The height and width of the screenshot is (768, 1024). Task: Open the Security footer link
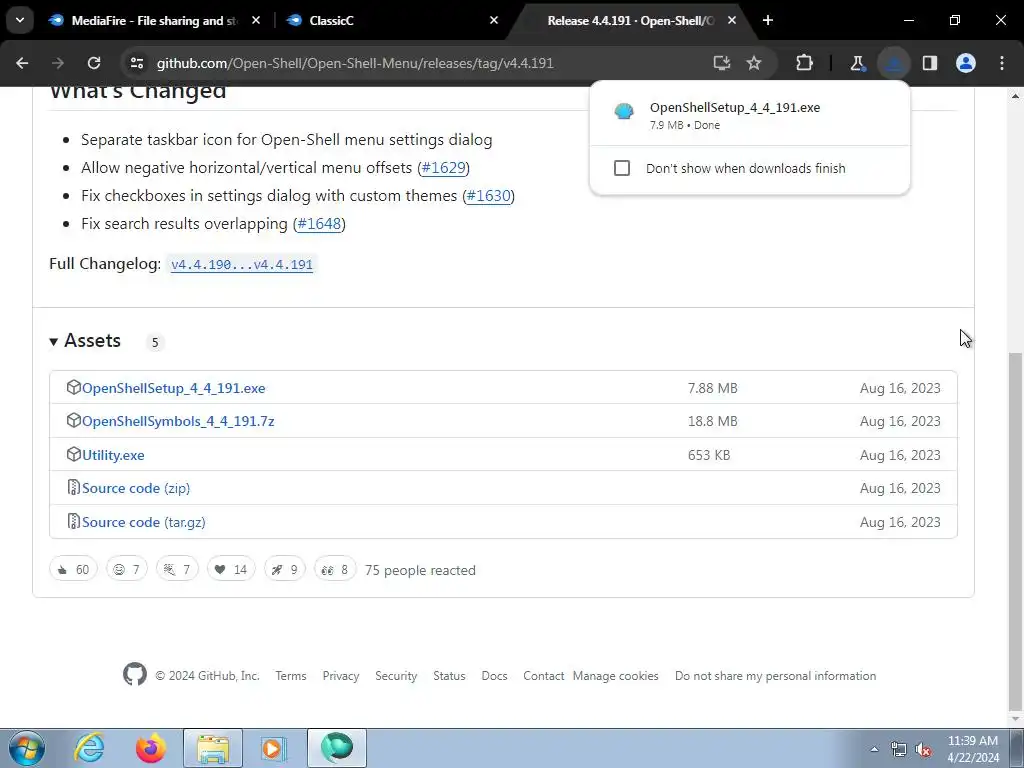(x=396, y=676)
